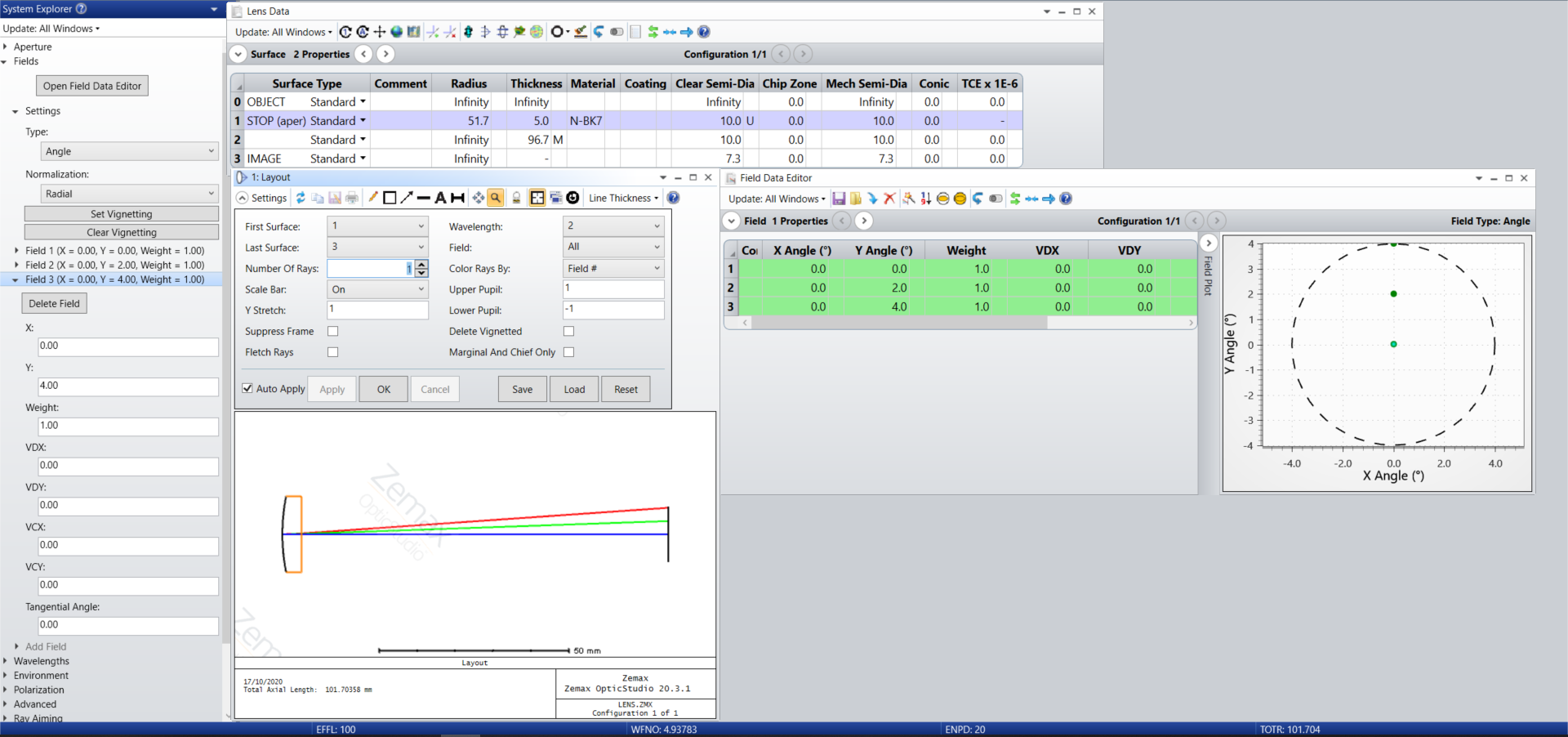Image resolution: width=1568 pixels, height=737 pixels.
Task: Click the Layout toolbar help icon
Action: (x=673, y=198)
